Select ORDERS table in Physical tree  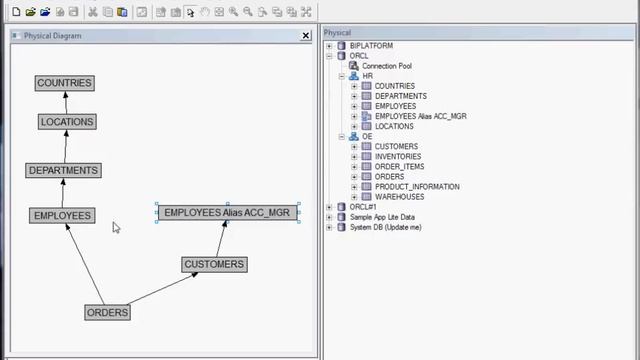pyautogui.click(x=389, y=177)
